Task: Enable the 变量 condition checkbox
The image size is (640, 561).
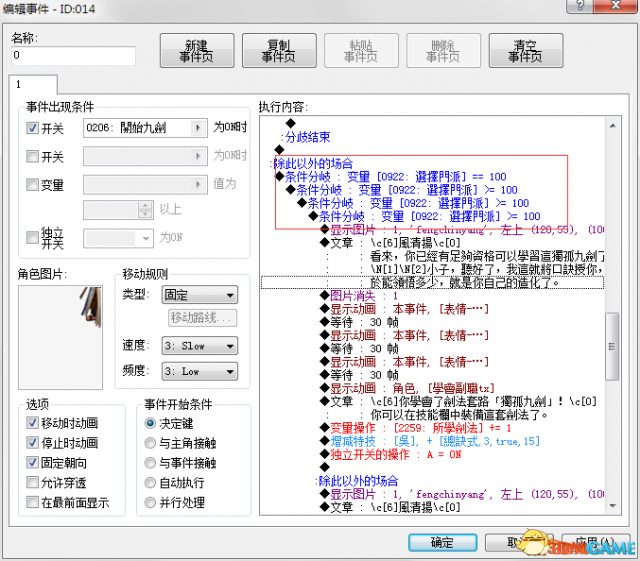Action: tap(32, 185)
